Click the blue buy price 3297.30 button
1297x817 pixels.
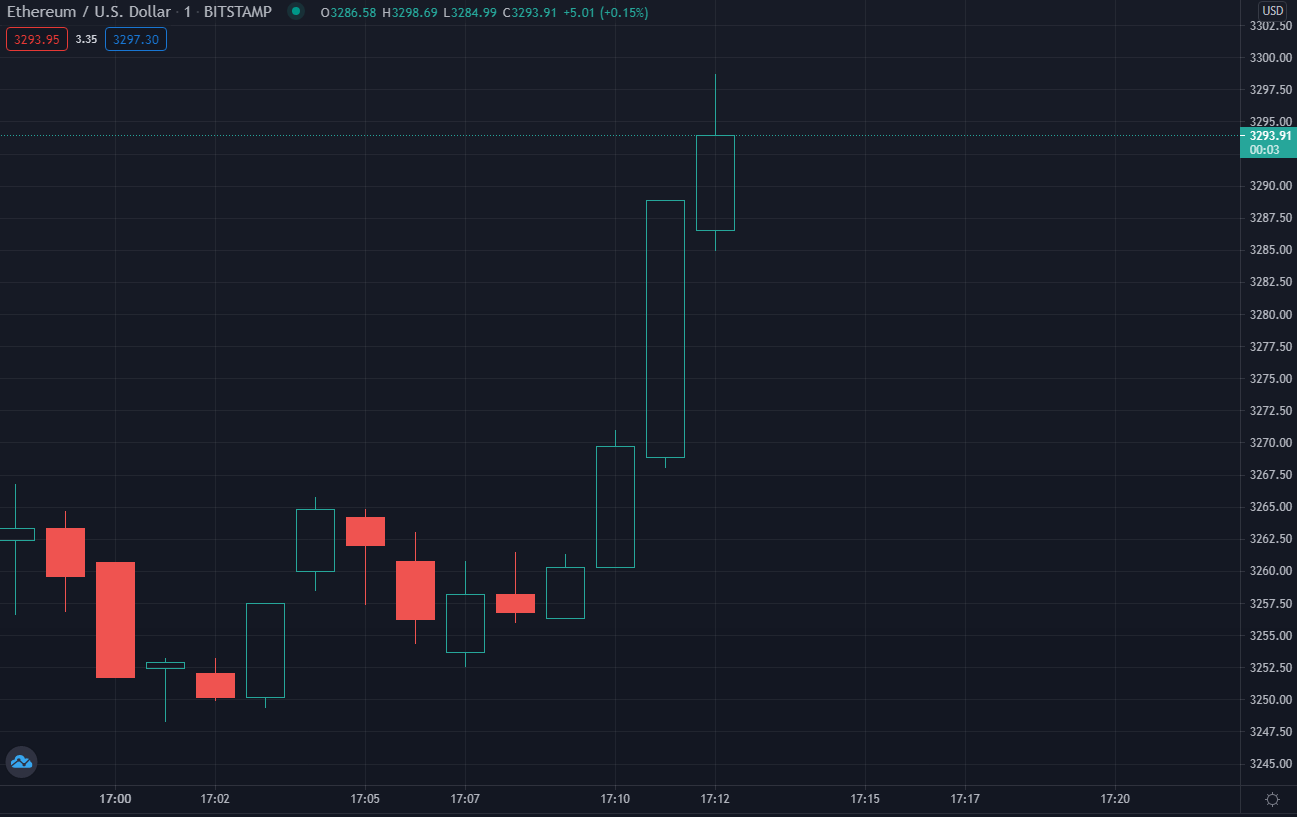point(136,39)
